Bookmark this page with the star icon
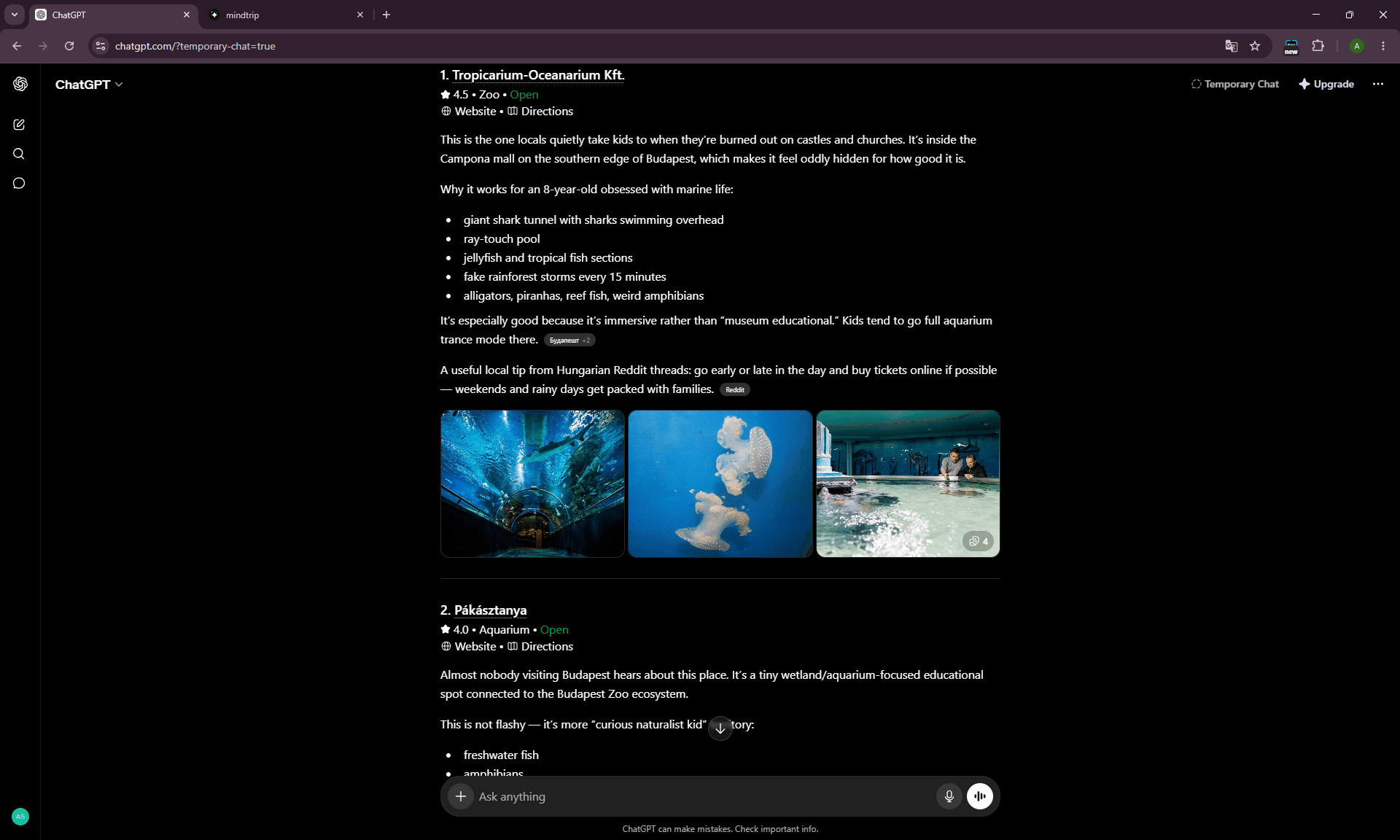Viewport: 1400px width, 840px height. (1255, 46)
